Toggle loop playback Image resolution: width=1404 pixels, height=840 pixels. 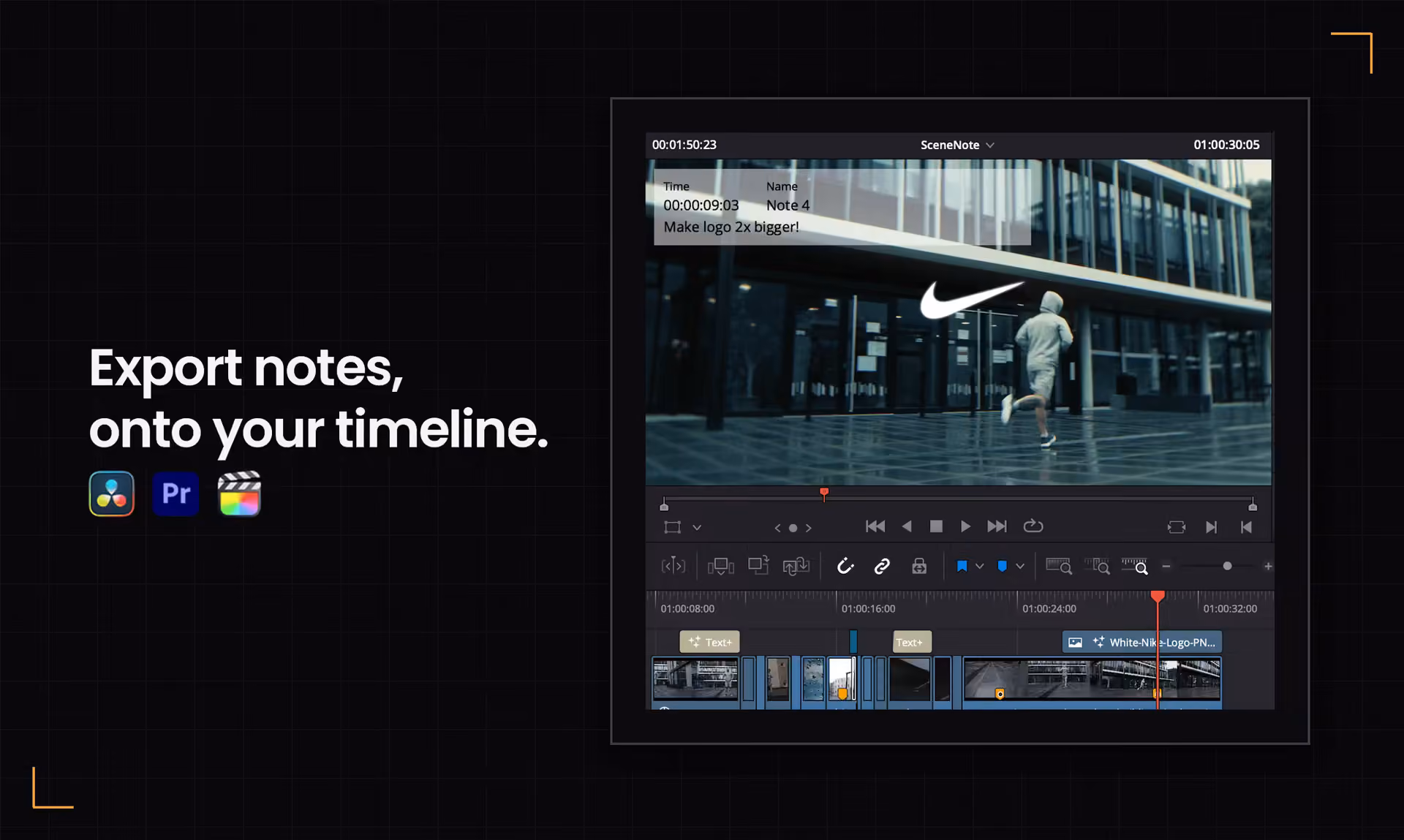(1033, 526)
